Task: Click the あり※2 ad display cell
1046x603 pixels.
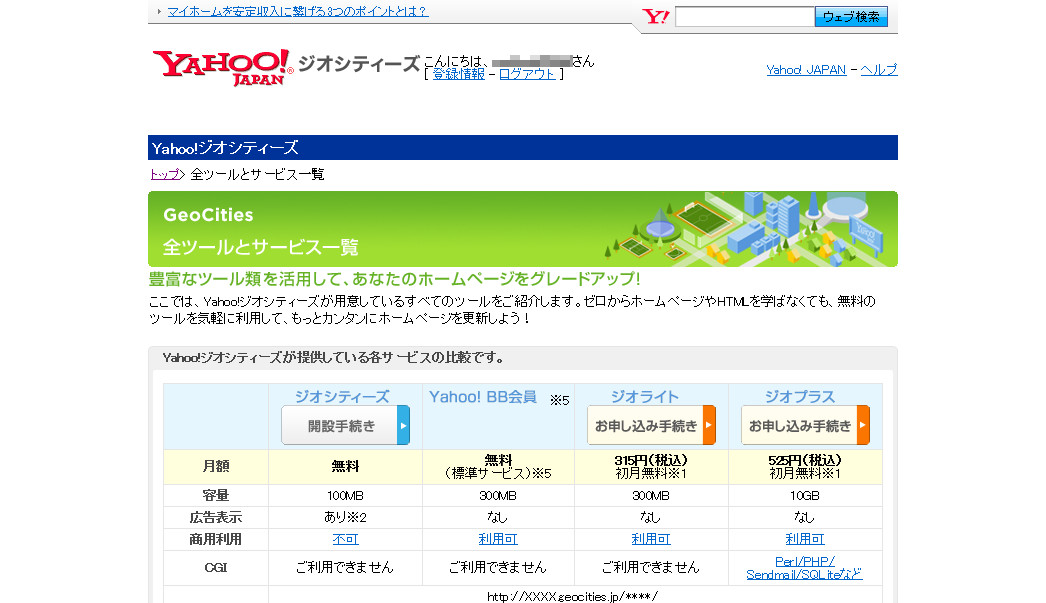Action: click(346, 517)
